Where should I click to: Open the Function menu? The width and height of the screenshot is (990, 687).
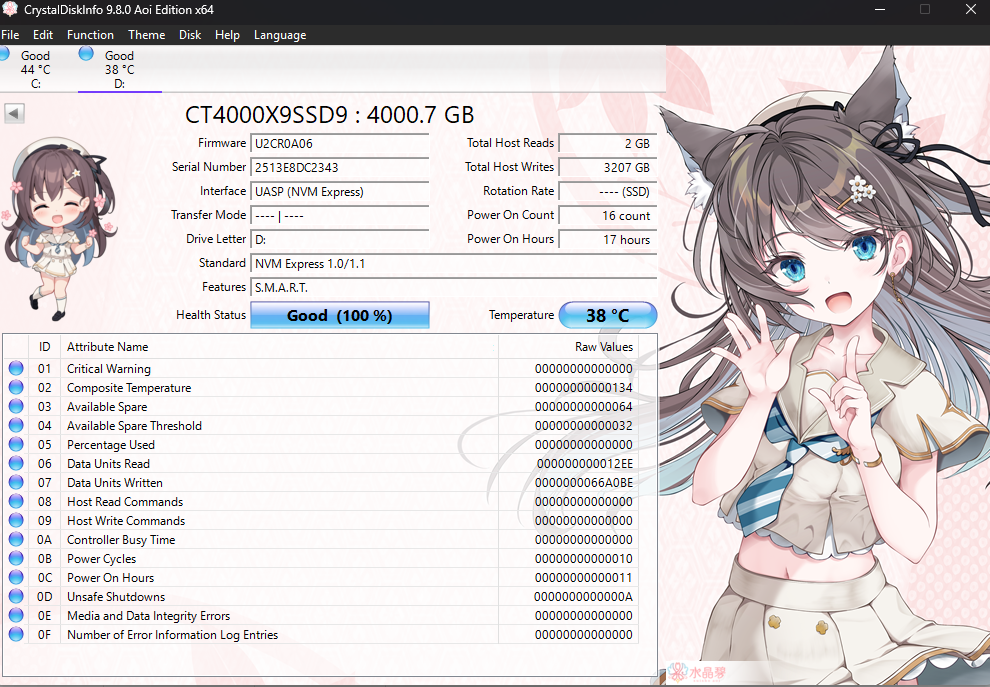tap(90, 35)
